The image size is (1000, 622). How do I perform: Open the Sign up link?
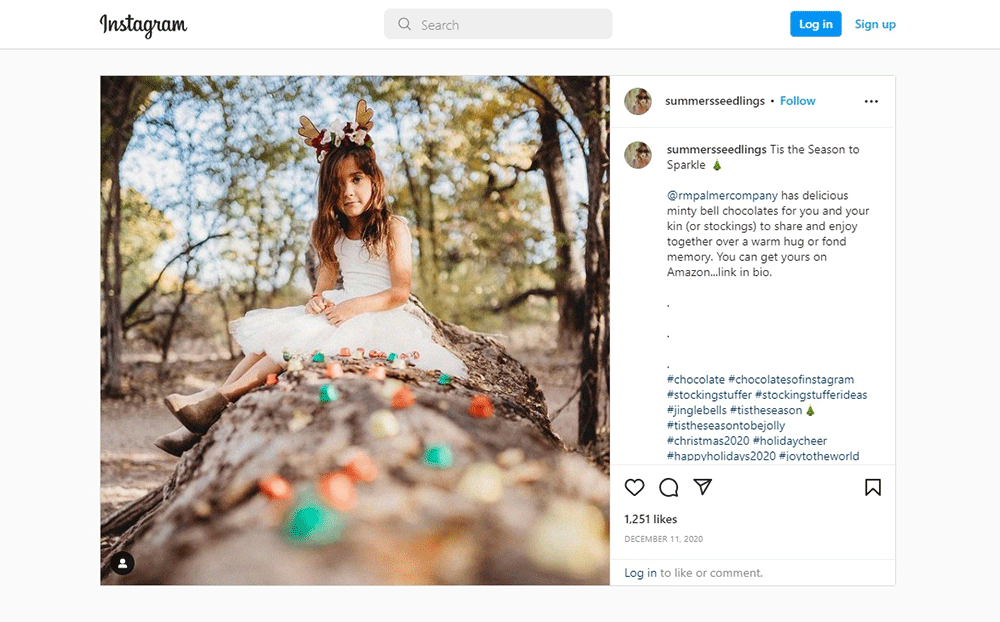point(875,25)
